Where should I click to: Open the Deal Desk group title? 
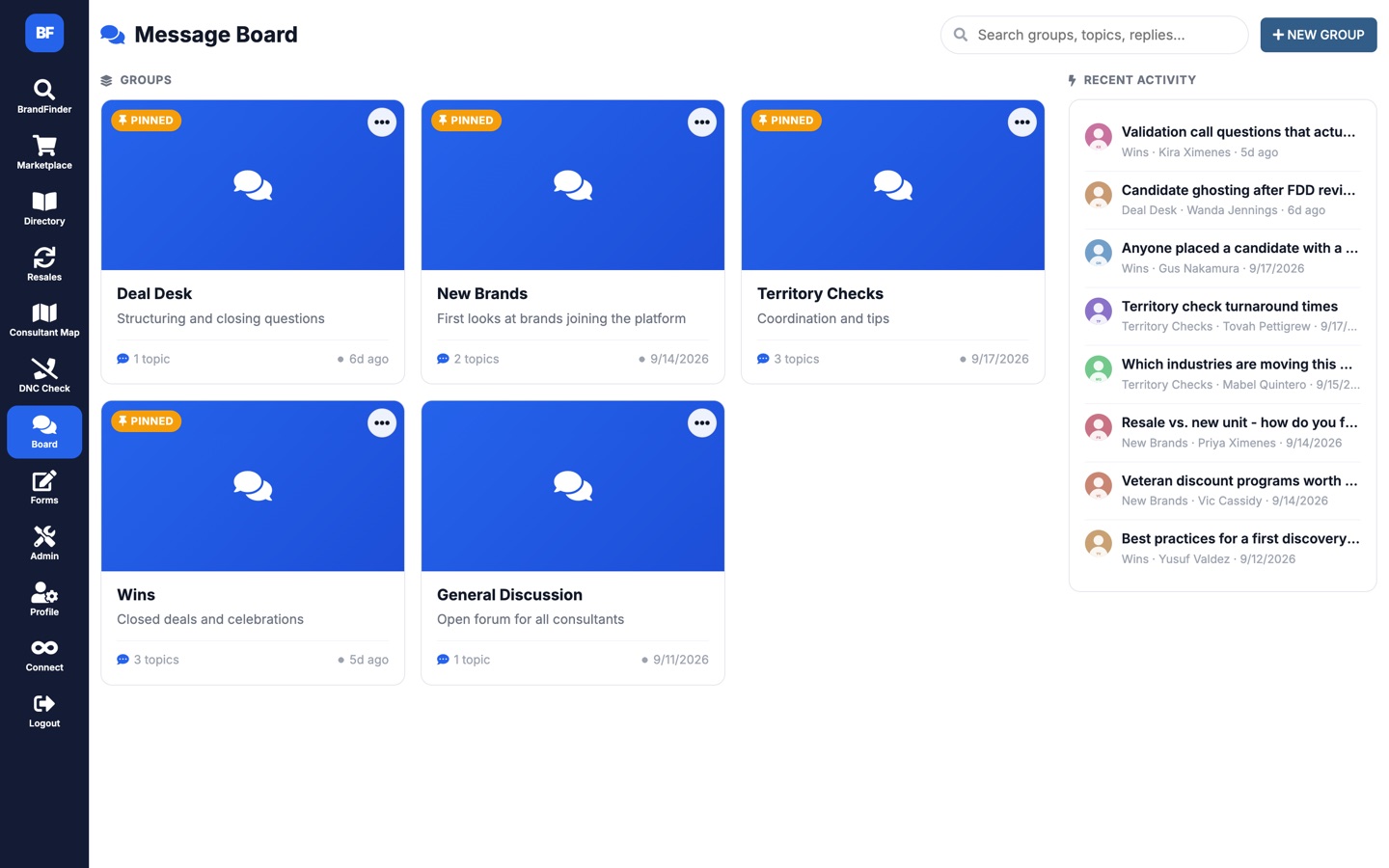pyautogui.click(x=154, y=294)
